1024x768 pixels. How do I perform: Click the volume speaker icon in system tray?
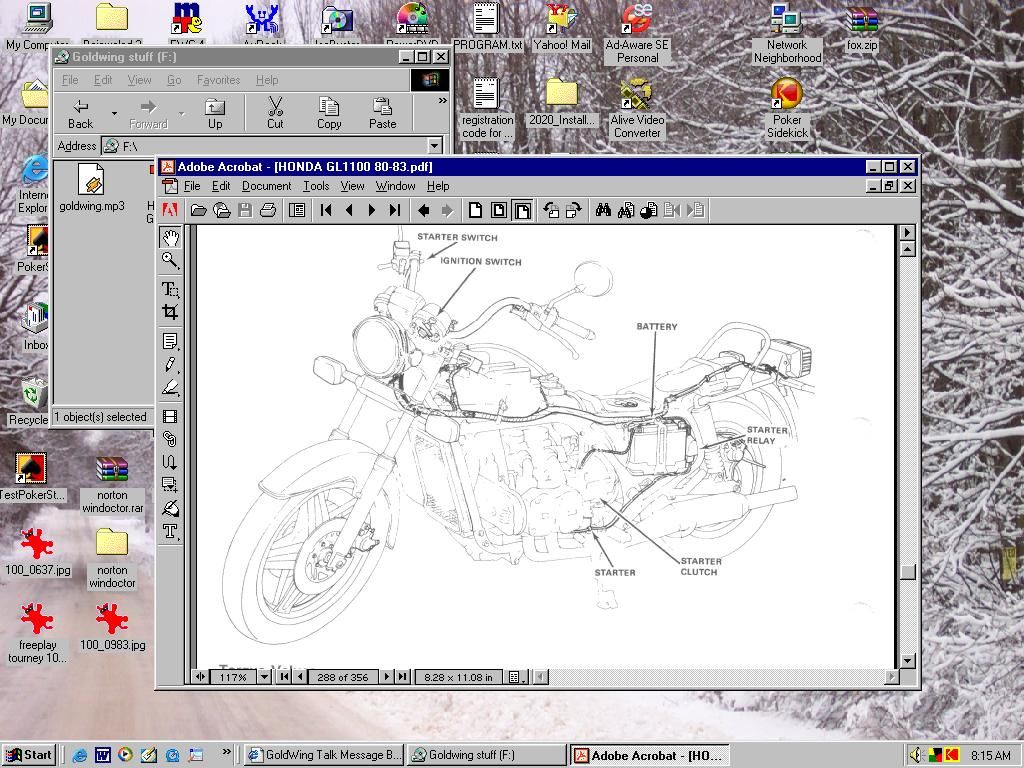916,756
